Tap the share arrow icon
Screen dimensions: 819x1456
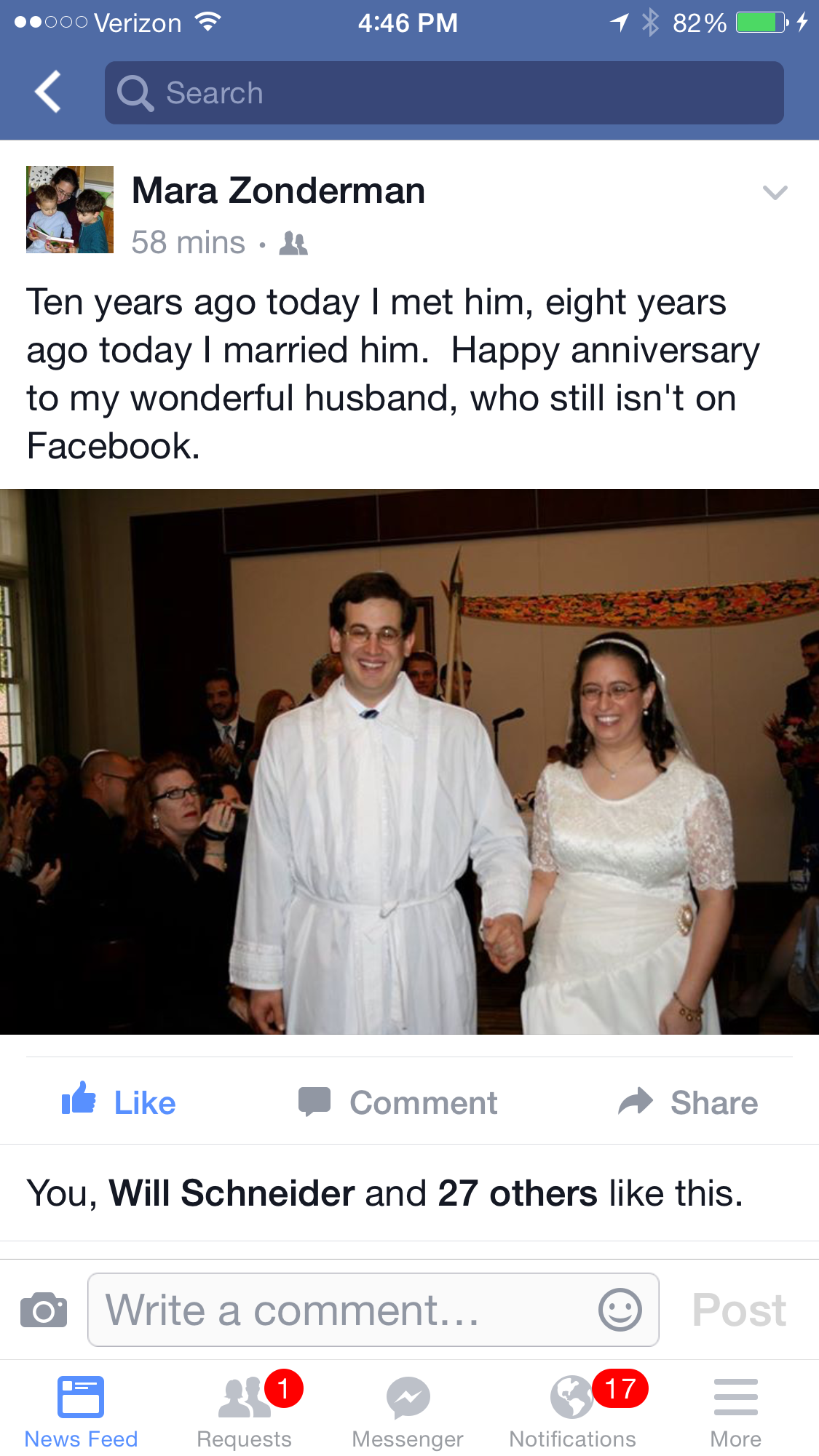[636, 1102]
